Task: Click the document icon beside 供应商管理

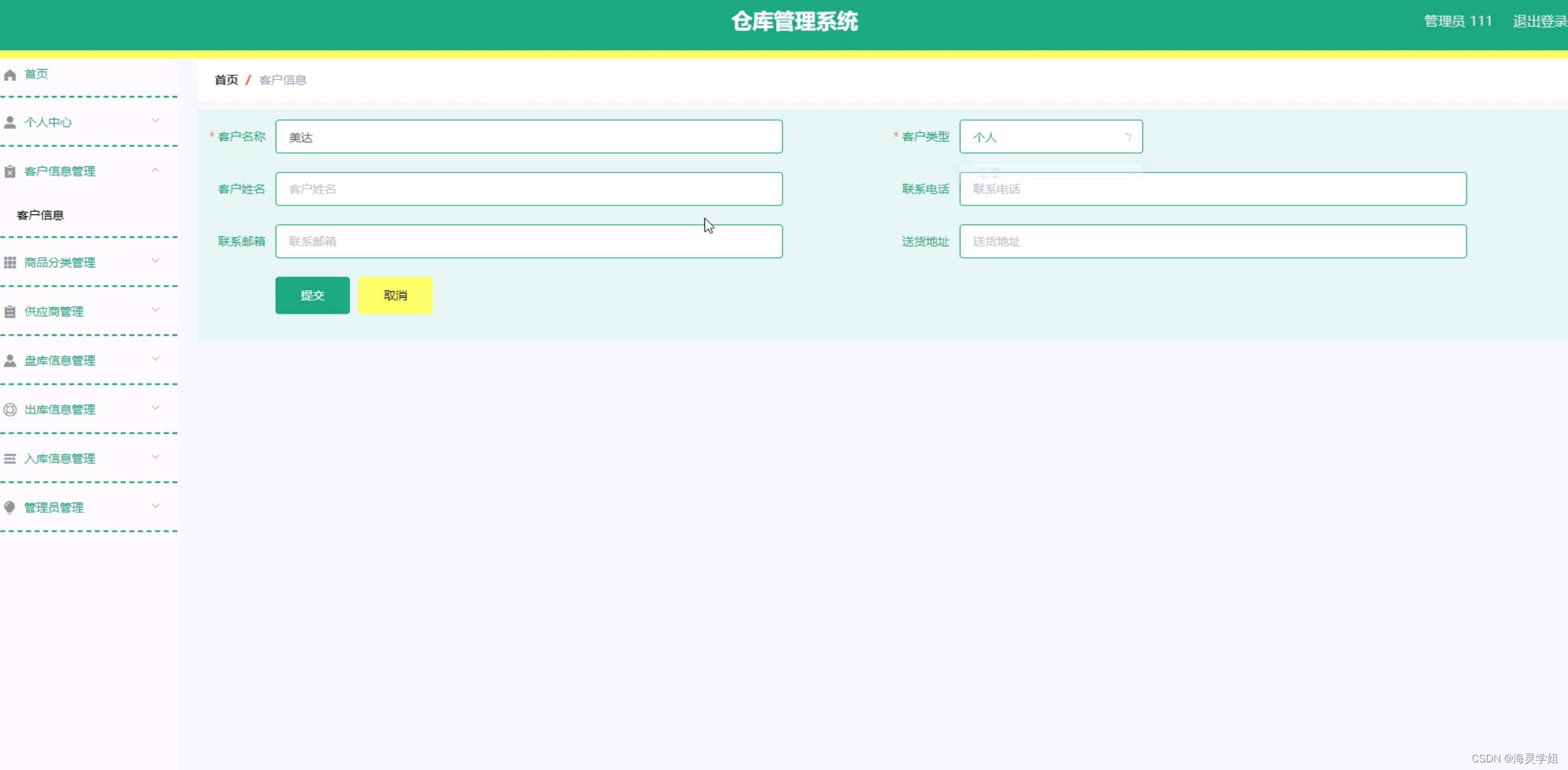Action: 10,312
